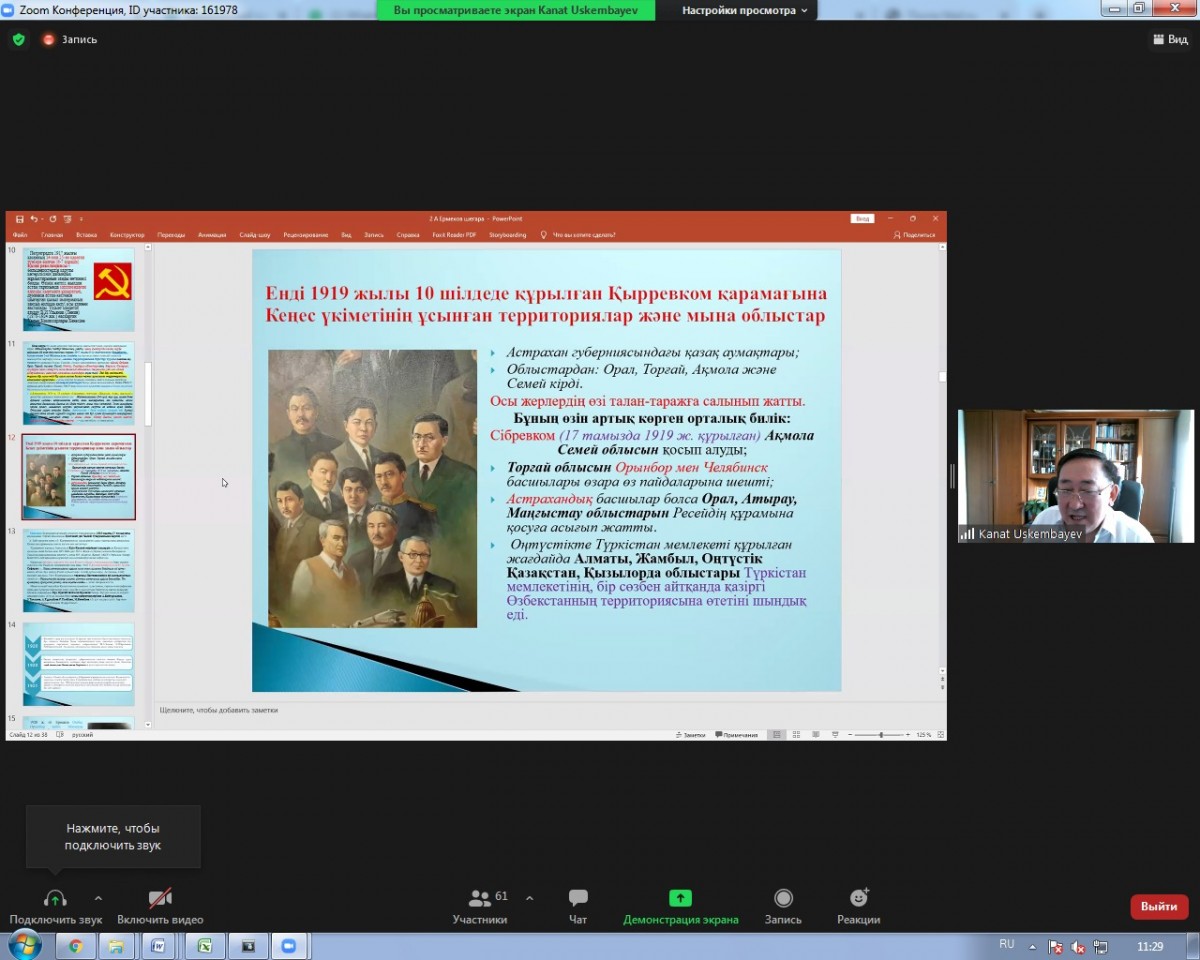Click the Record icon in toolbar

(783, 898)
